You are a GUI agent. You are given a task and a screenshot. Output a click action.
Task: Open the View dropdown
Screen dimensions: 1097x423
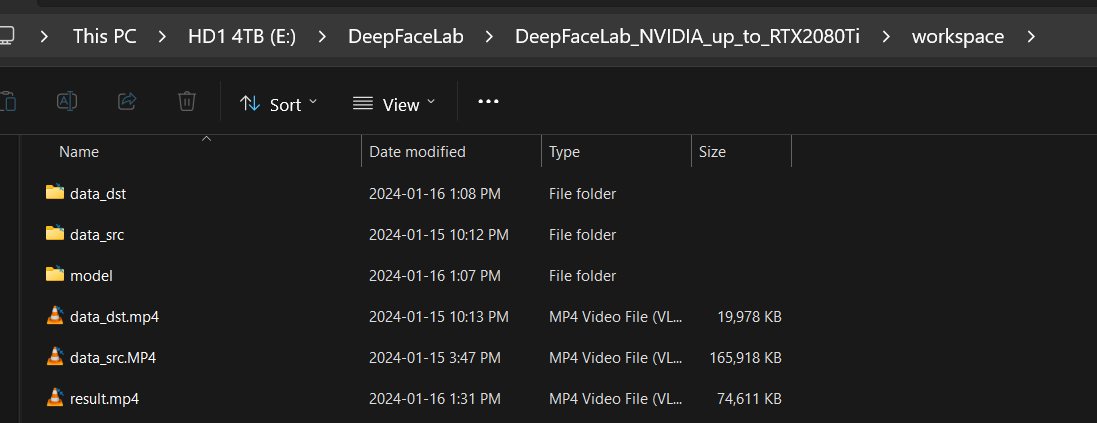click(x=393, y=104)
